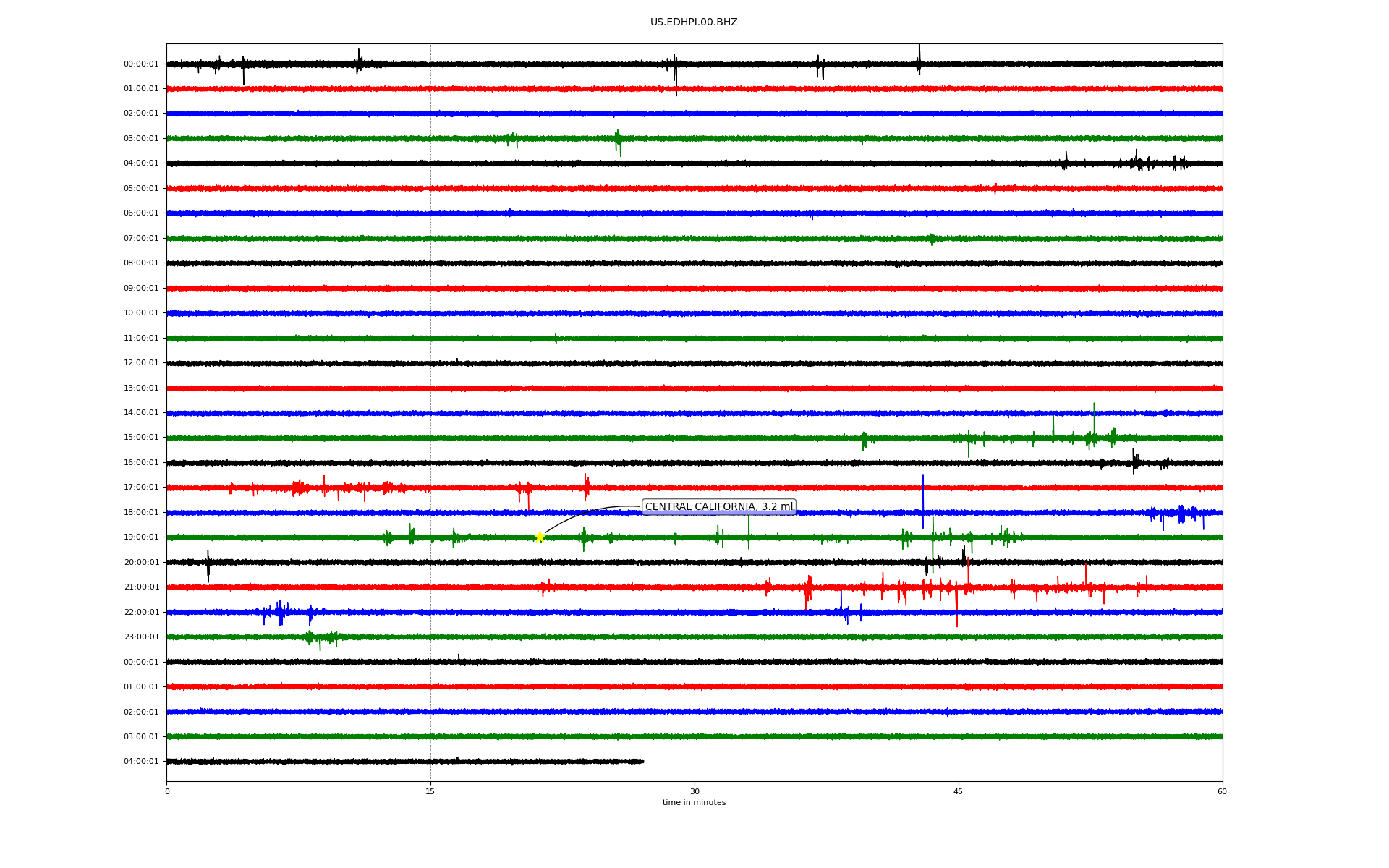Select the 12:00:01 trace label
This screenshot has height=868, width=1389.
pyautogui.click(x=141, y=363)
